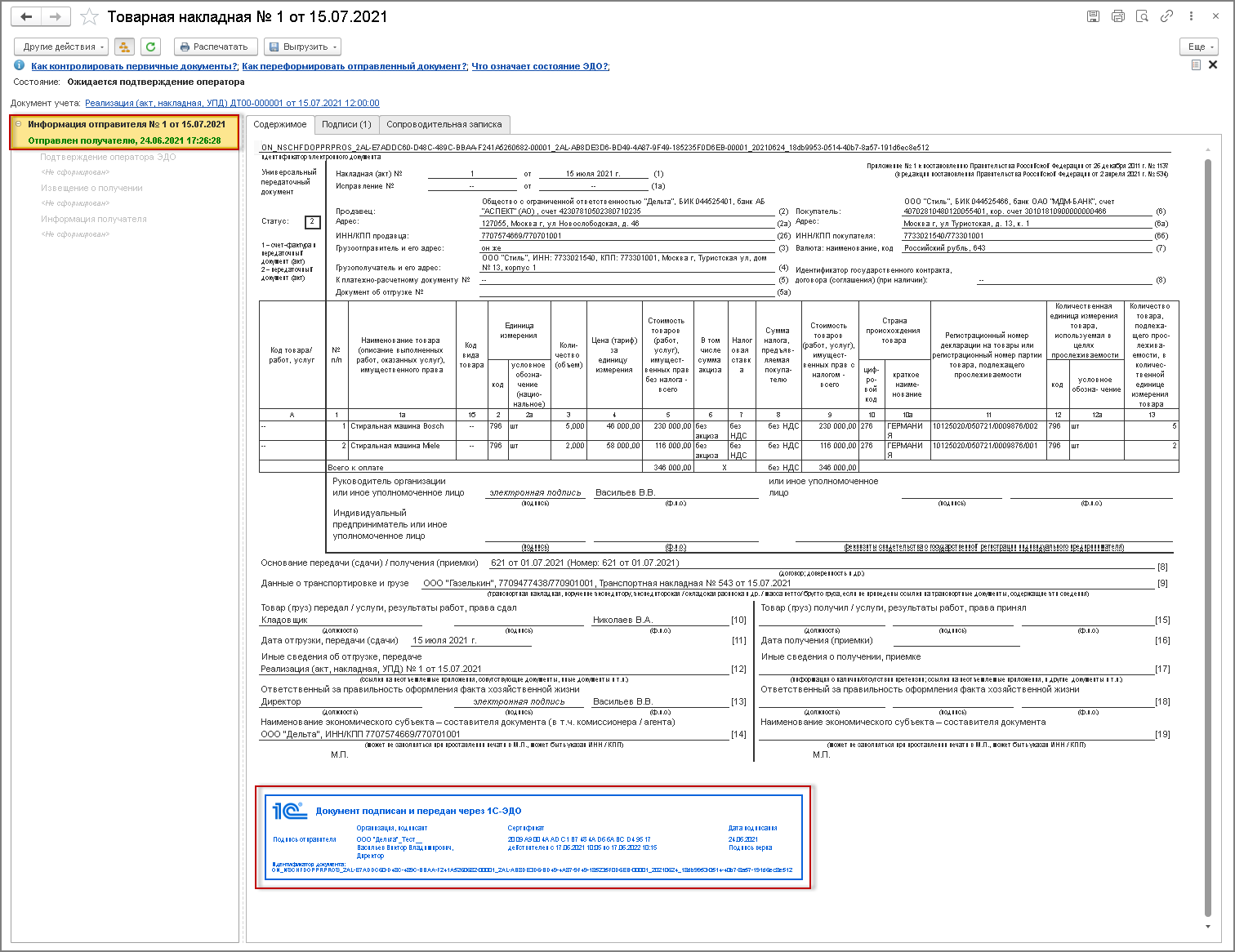Click the Отправлен получателю status line
Image resolution: width=1235 pixels, height=952 pixels.
click(x=124, y=140)
